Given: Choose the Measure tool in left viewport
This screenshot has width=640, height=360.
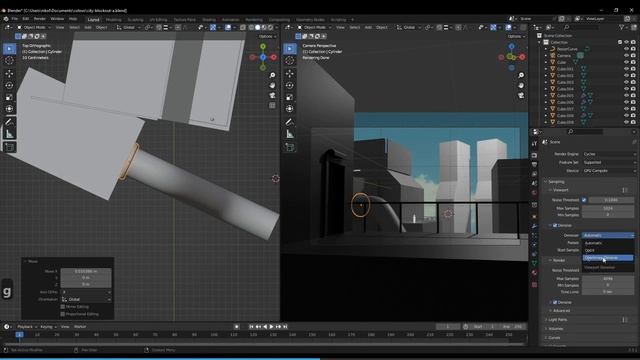Looking at the screenshot, I should pos(9,134).
